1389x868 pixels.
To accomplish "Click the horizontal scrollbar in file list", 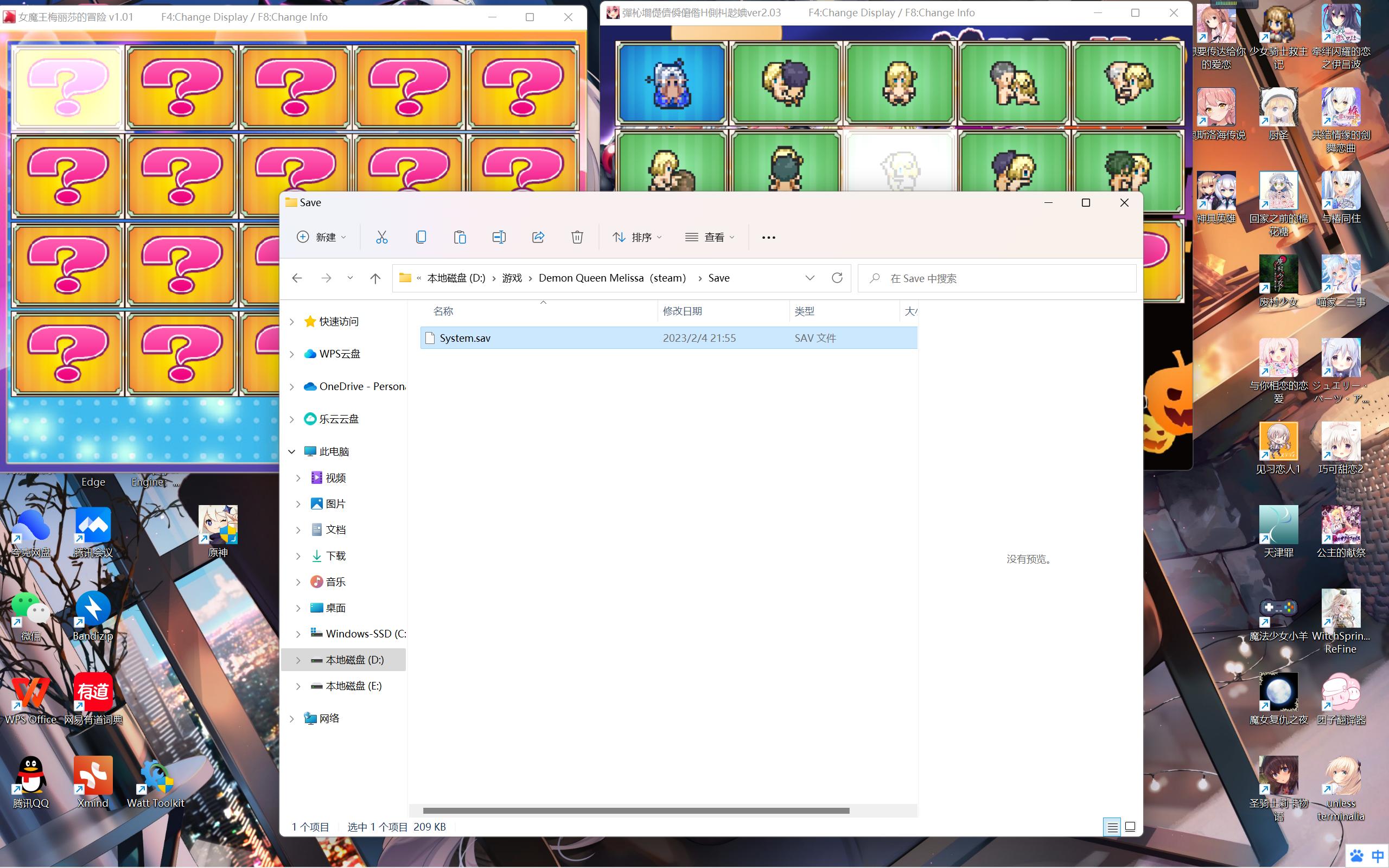I will pyautogui.click(x=636, y=810).
